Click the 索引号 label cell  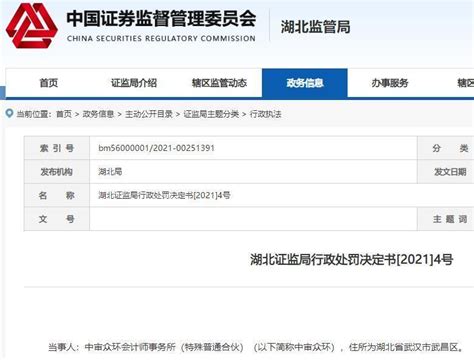pos(57,148)
